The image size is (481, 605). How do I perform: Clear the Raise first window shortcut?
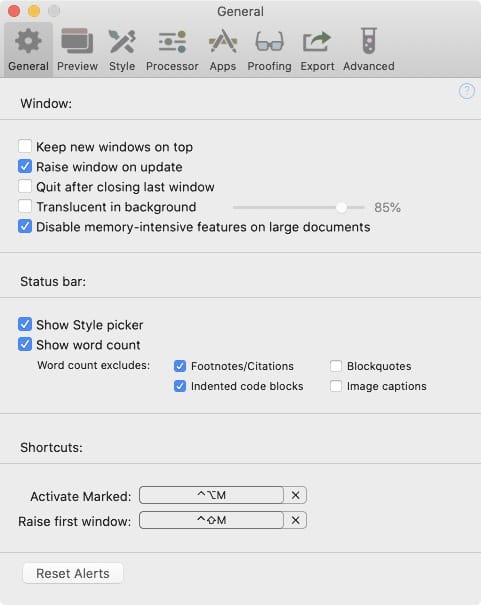tap(295, 520)
